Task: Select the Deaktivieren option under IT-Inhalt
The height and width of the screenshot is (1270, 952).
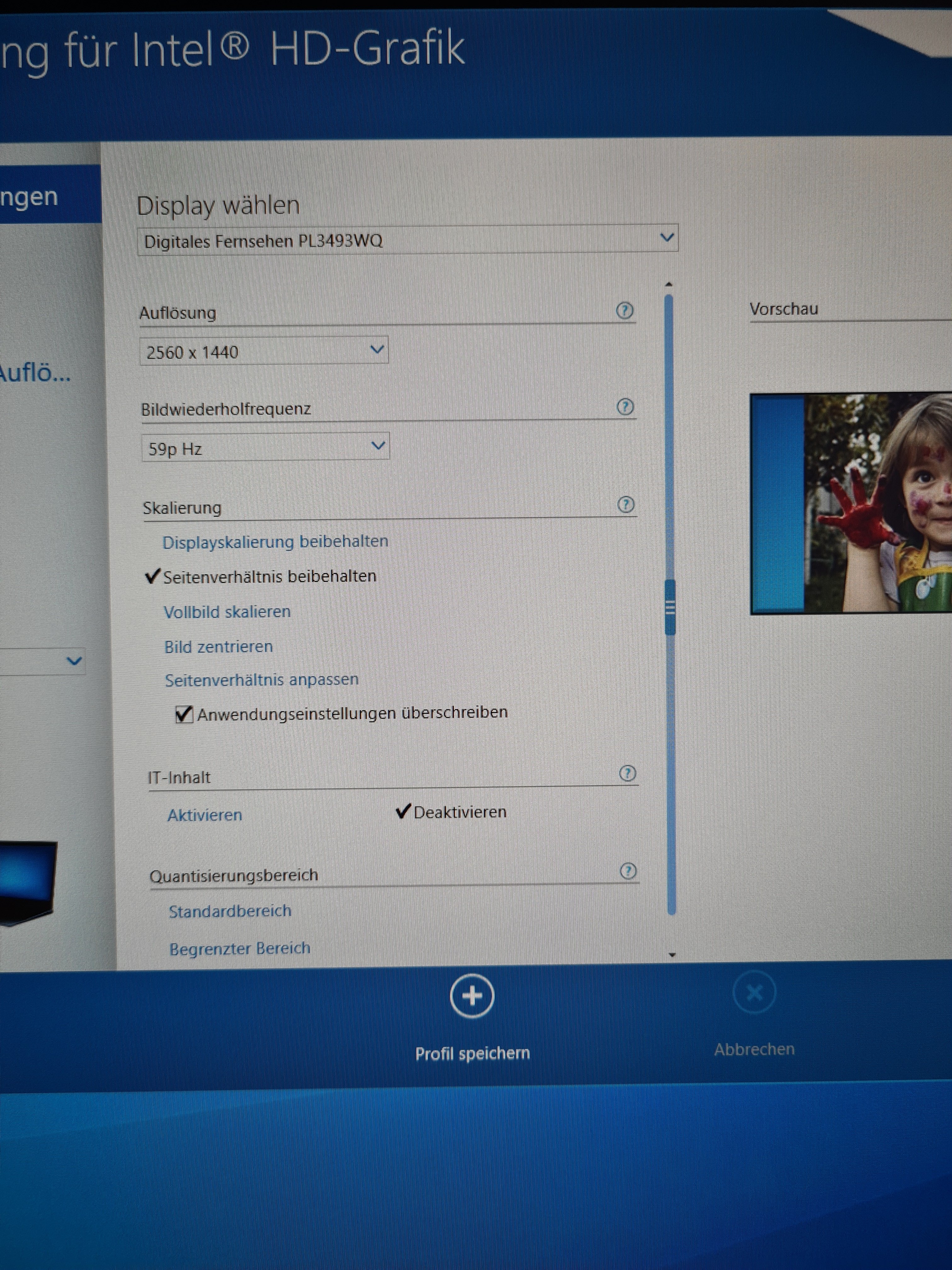Action: point(459,812)
